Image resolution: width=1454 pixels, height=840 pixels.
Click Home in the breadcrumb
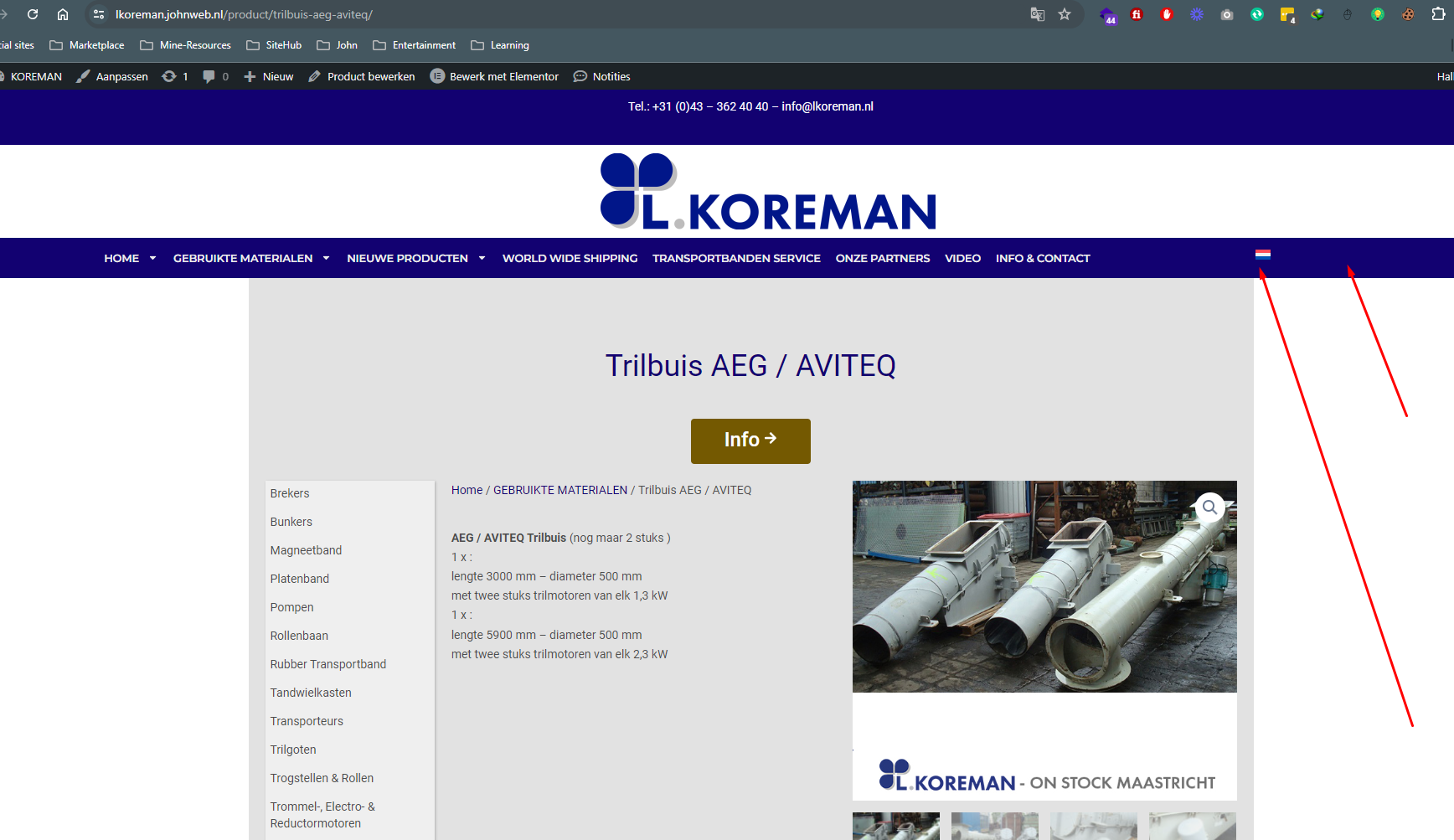click(x=467, y=490)
